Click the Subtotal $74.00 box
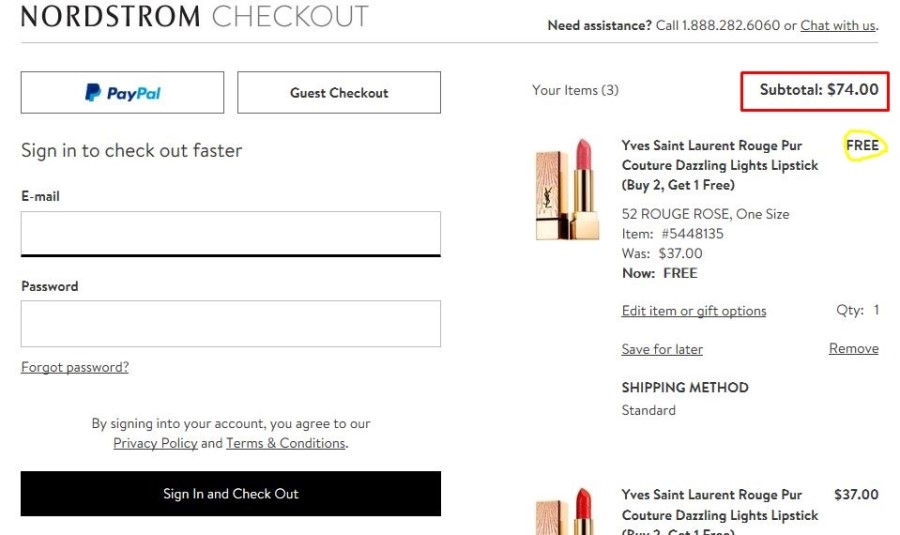 pyautogui.click(x=814, y=90)
